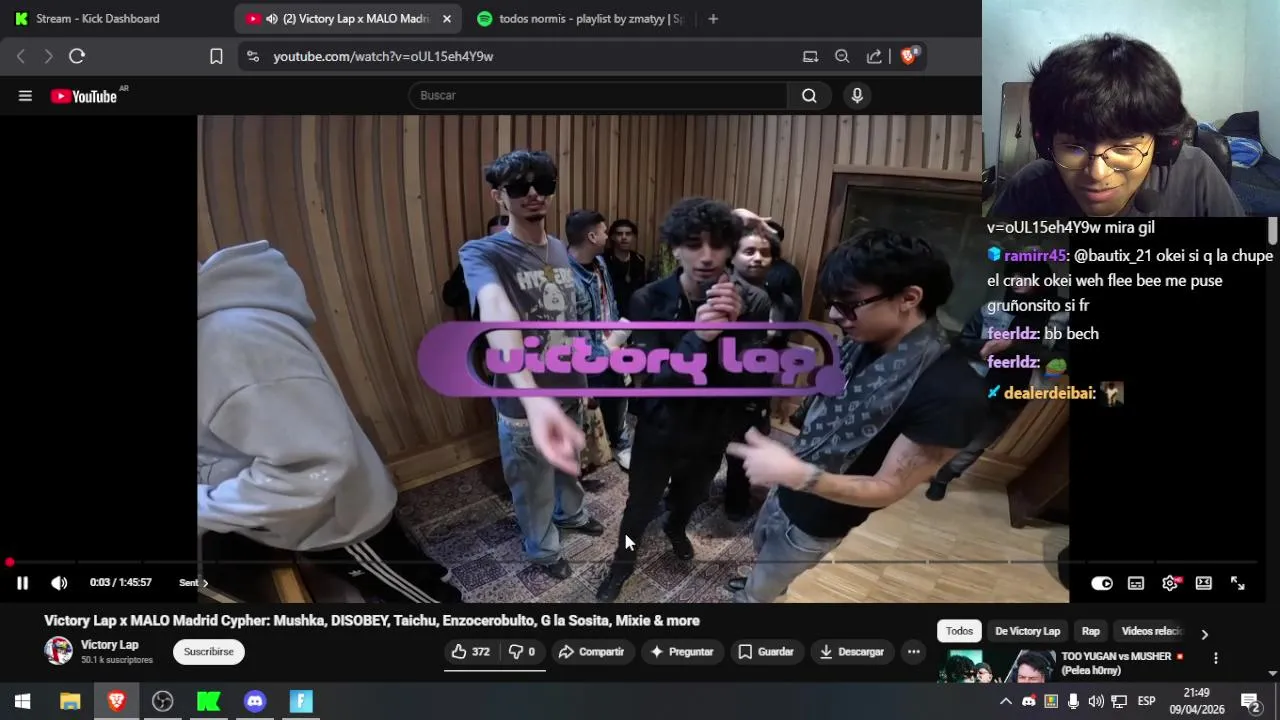
Task: Open TOO YUGAN vs MUSHER video thumbnail
Action: (996, 665)
